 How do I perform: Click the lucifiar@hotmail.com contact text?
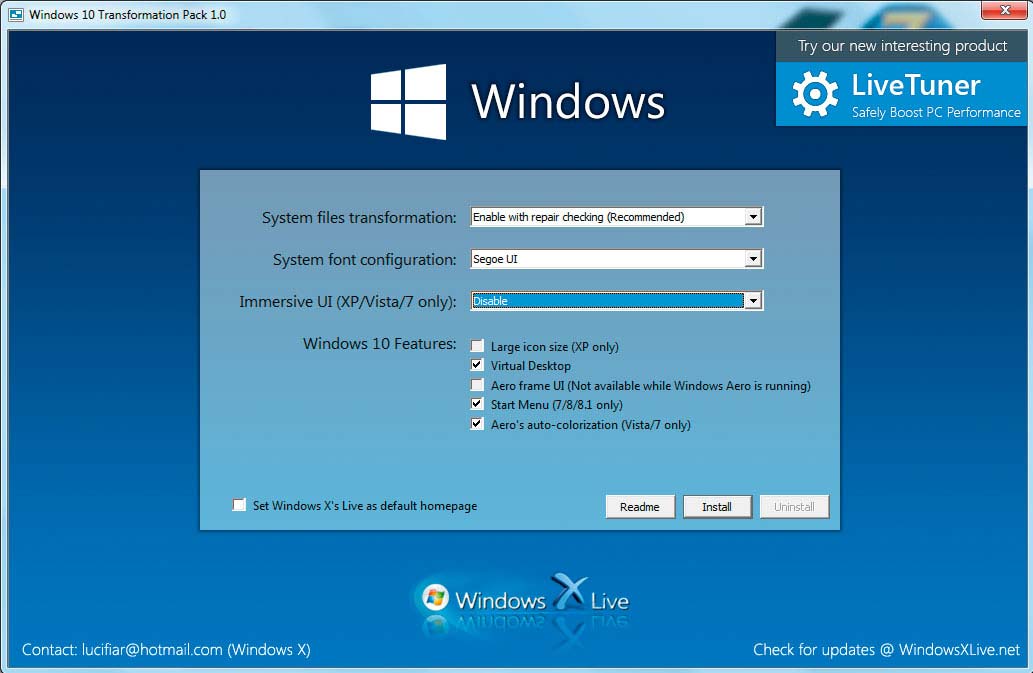tap(152, 650)
